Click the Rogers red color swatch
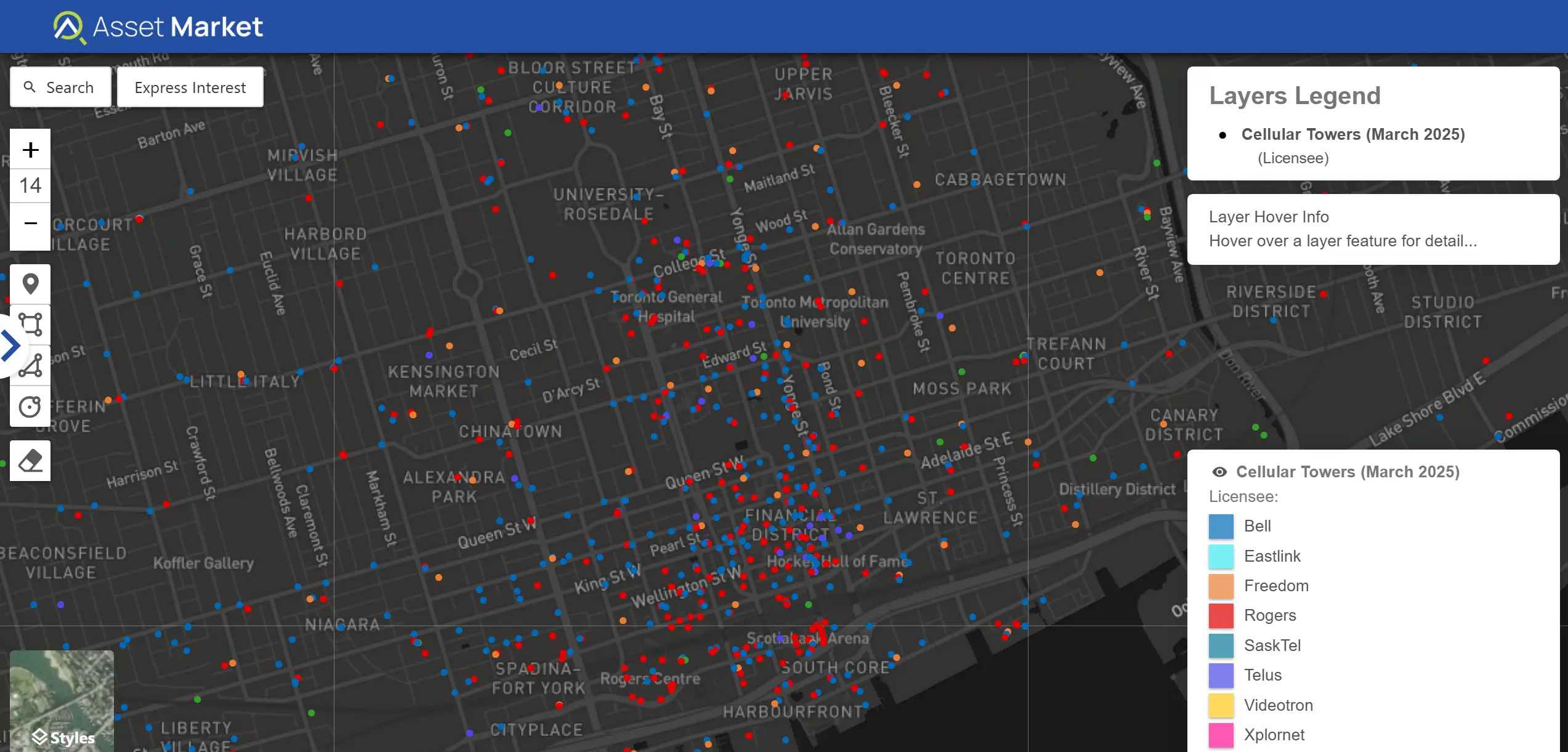The image size is (1568, 752). (1221, 615)
